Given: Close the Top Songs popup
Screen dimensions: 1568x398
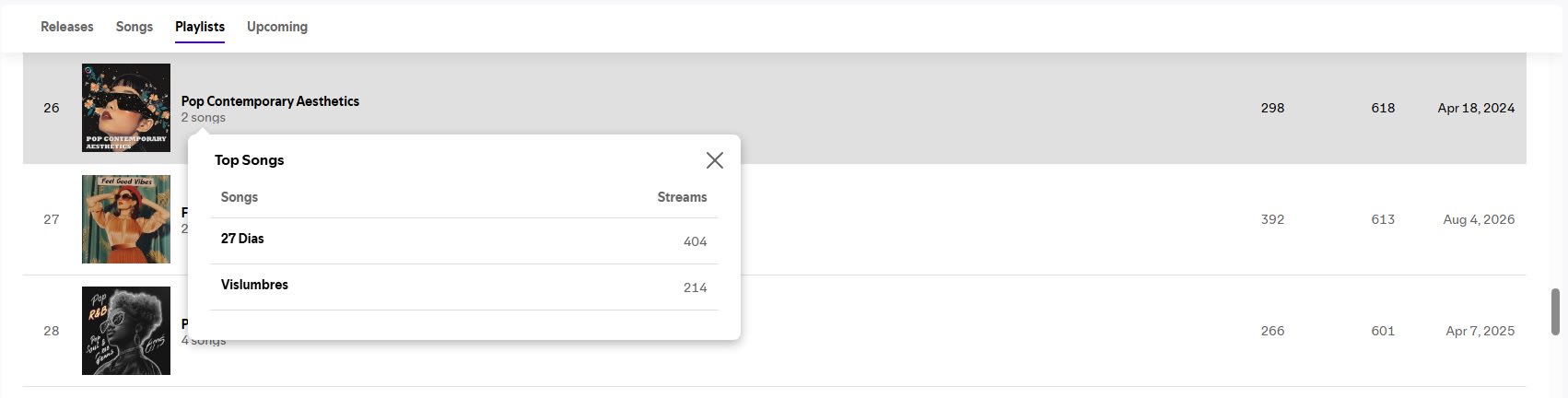Looking at the screenshot, I should click(714, 160).
